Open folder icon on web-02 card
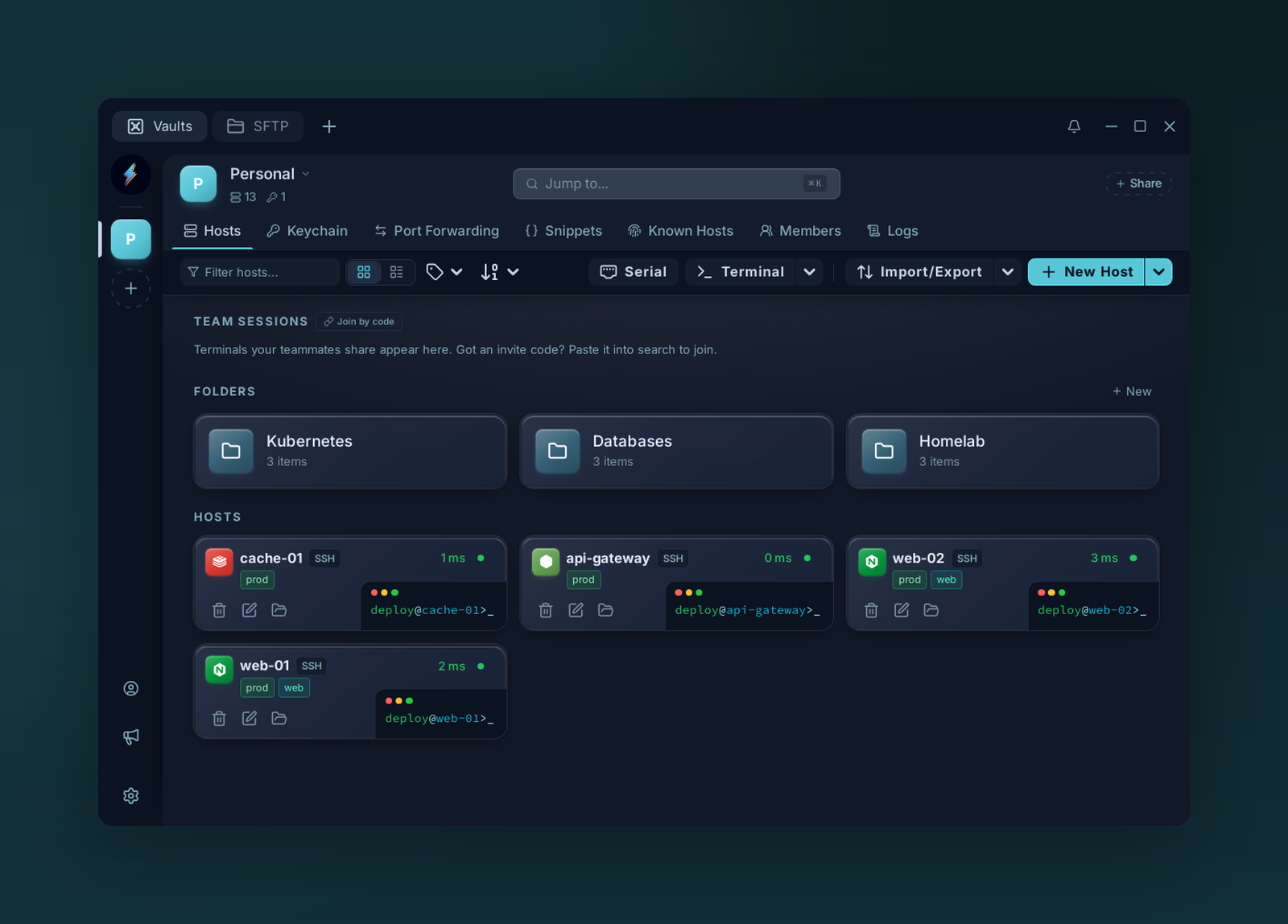This screenshot has height=924, width=1288. (931, 610)
